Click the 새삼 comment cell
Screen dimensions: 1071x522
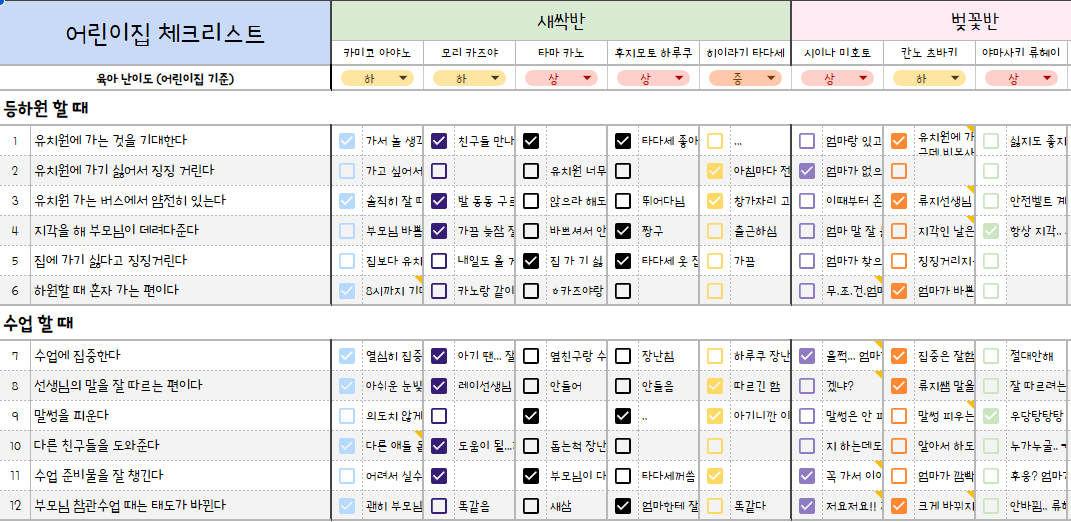coord(576,506)
